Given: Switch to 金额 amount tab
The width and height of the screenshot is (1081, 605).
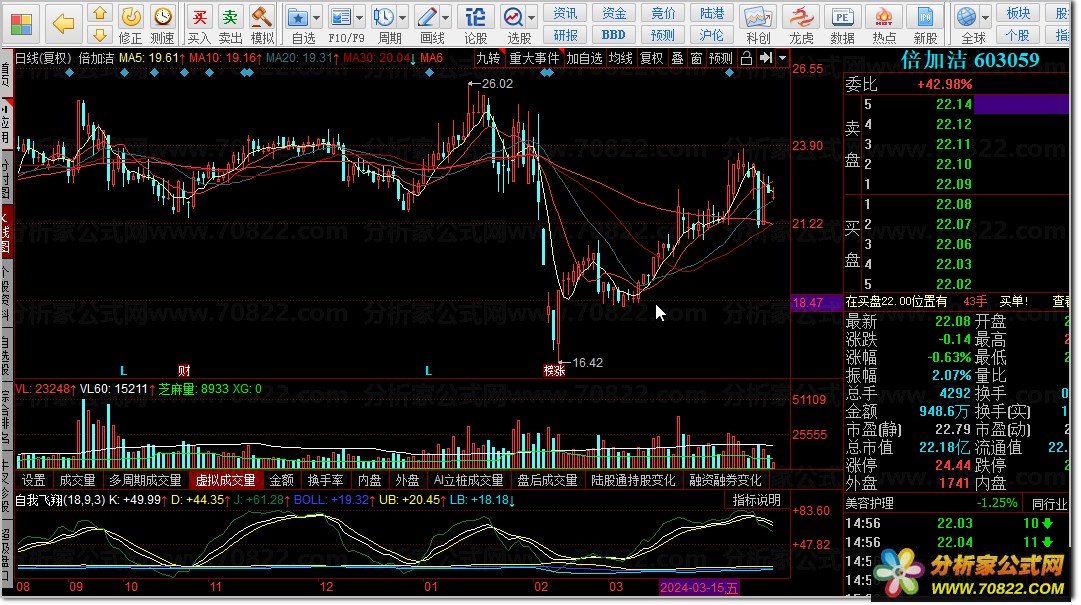Looking at the screenshot, I should point(281,480).
